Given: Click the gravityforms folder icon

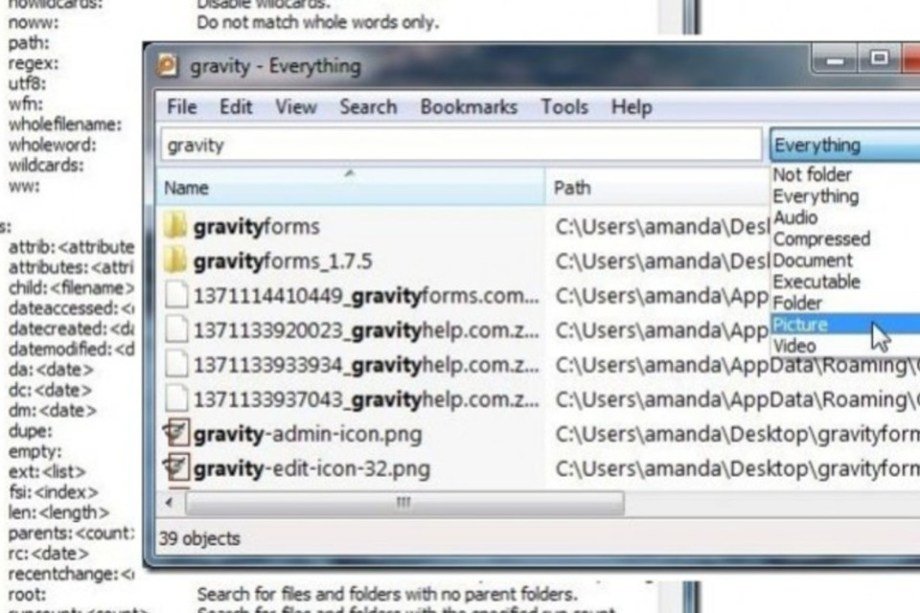Looking at the screenshot, I should (x=175, y=226).
